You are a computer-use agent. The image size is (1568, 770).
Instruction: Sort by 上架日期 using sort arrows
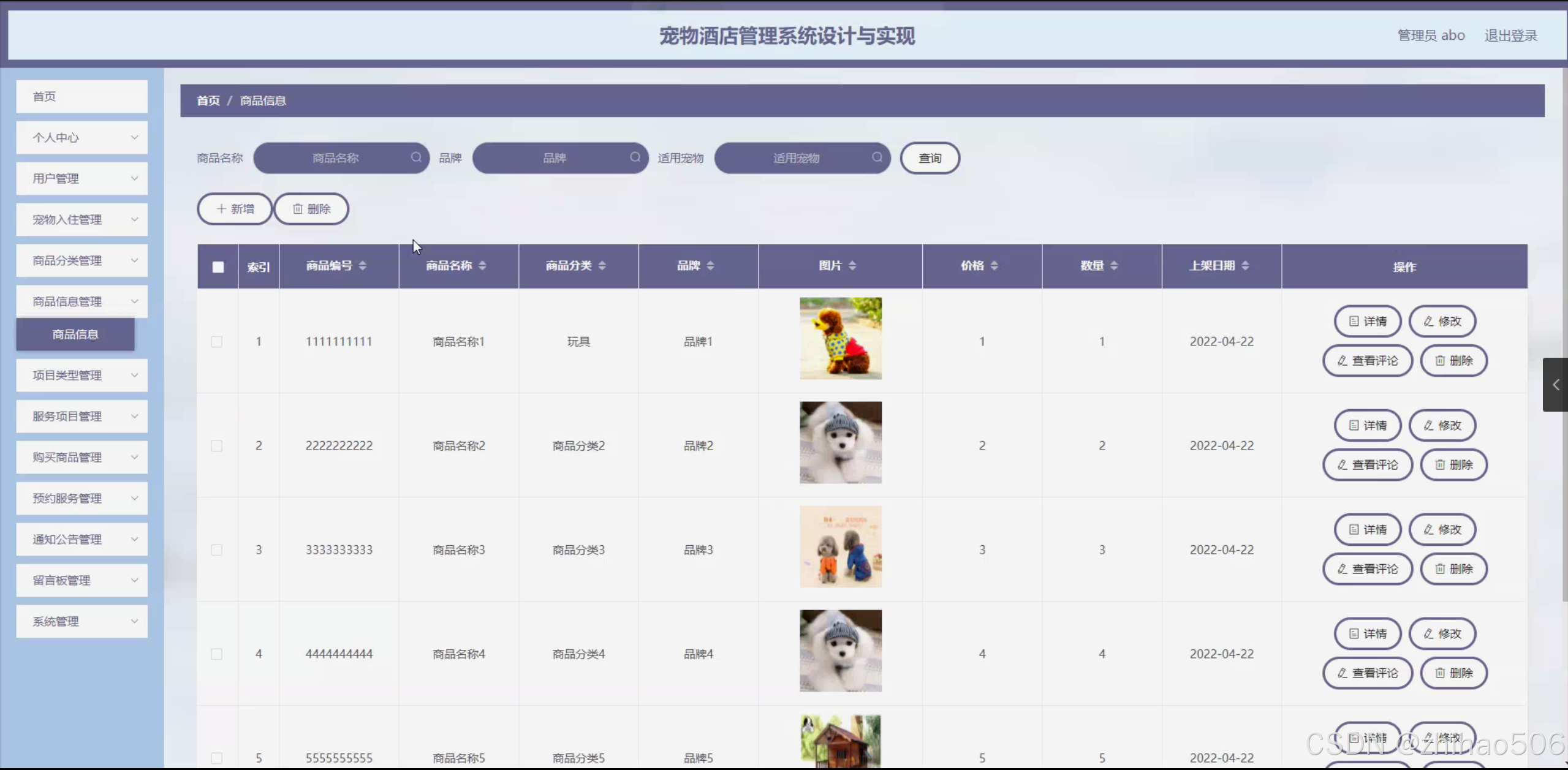1244,265
